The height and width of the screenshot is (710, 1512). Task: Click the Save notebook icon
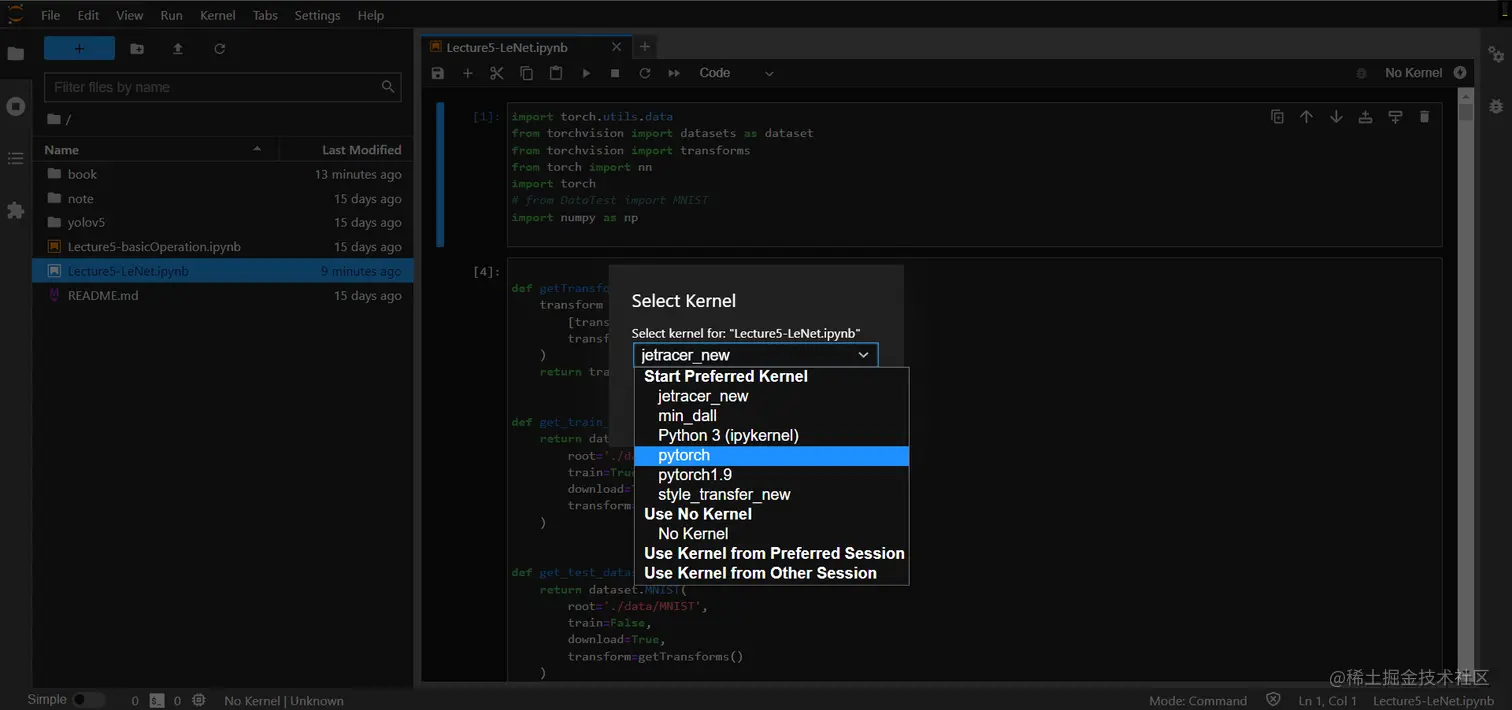tap(437, 73)
